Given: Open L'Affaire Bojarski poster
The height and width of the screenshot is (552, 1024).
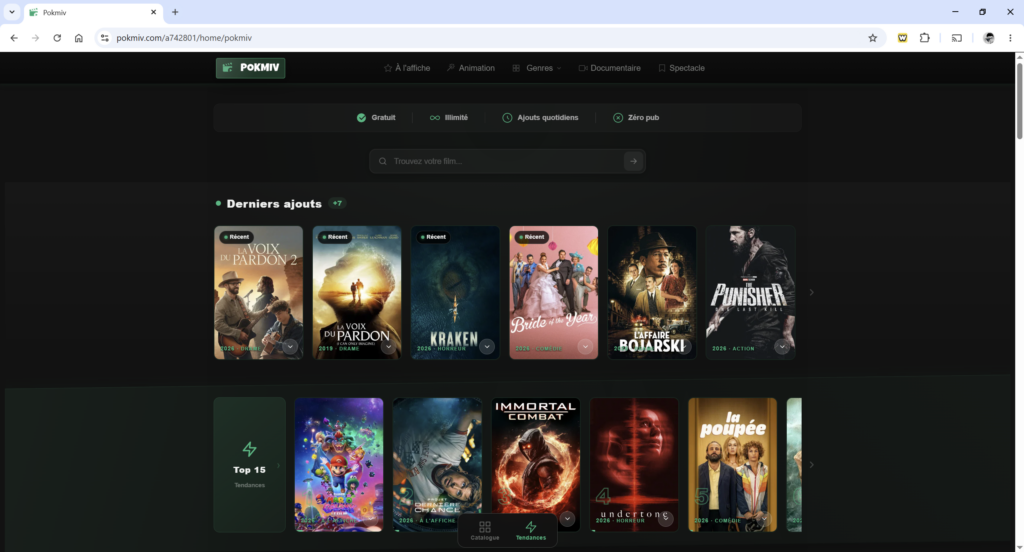Looking at the screenshot, I should click(652, 292).
